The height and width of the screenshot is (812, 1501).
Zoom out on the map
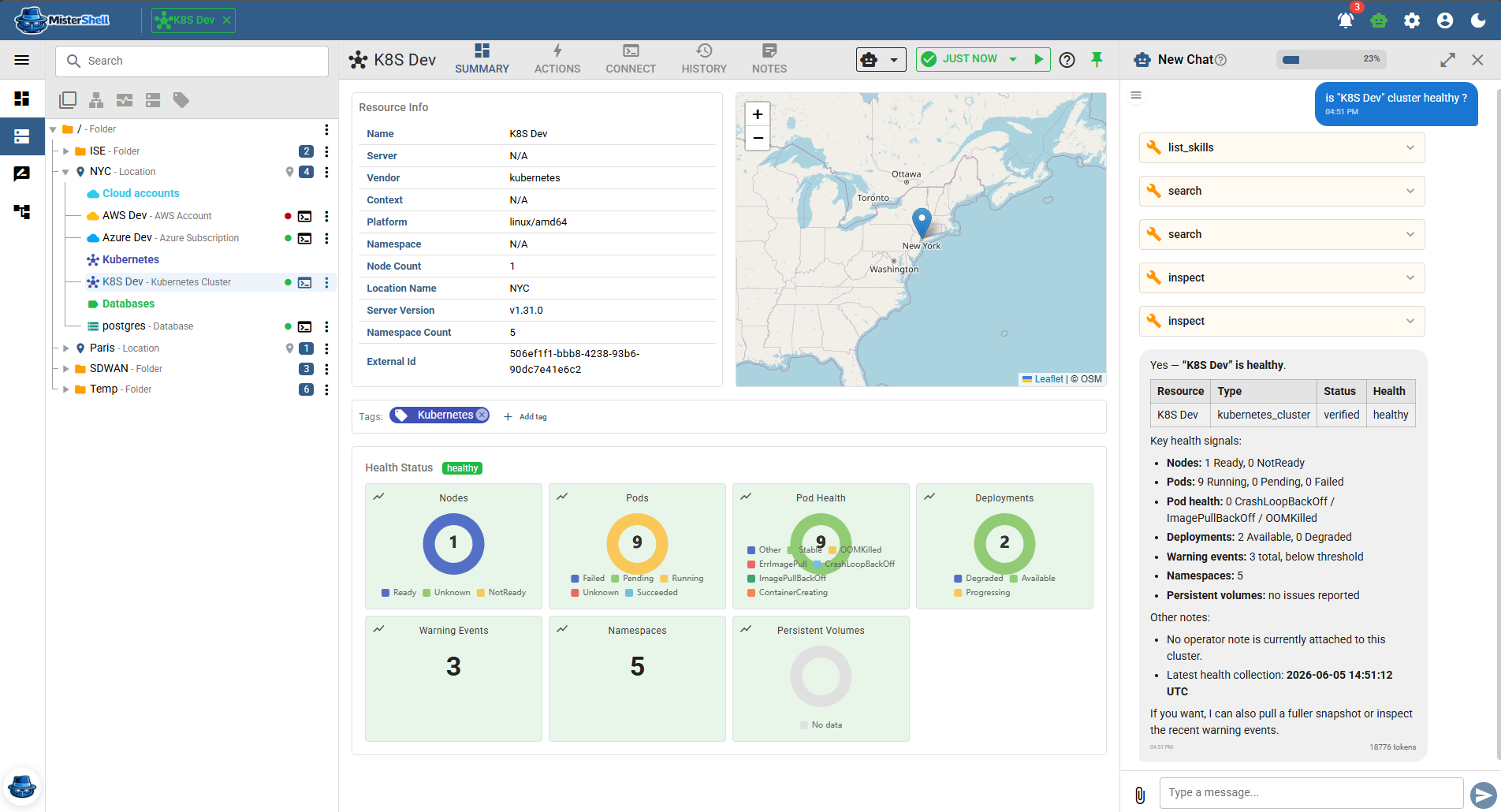click(758, 139)
